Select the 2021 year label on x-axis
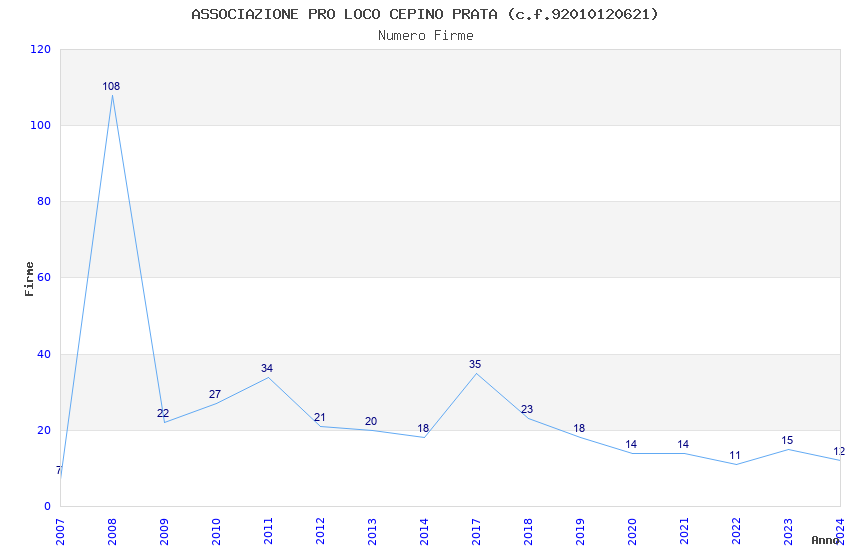The width and height of the screenshot is (850, 550). (685, 532)
